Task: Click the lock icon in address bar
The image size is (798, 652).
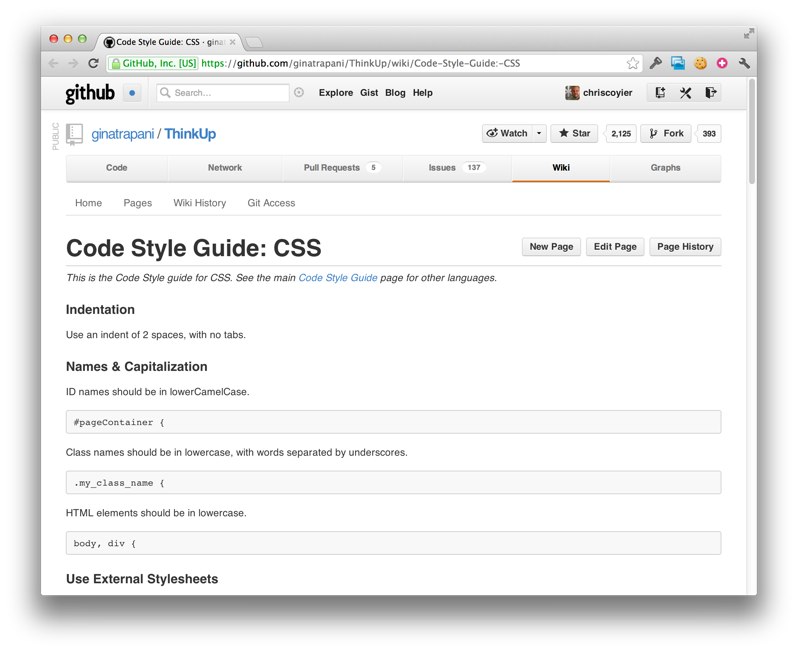Action: point(116,64)
